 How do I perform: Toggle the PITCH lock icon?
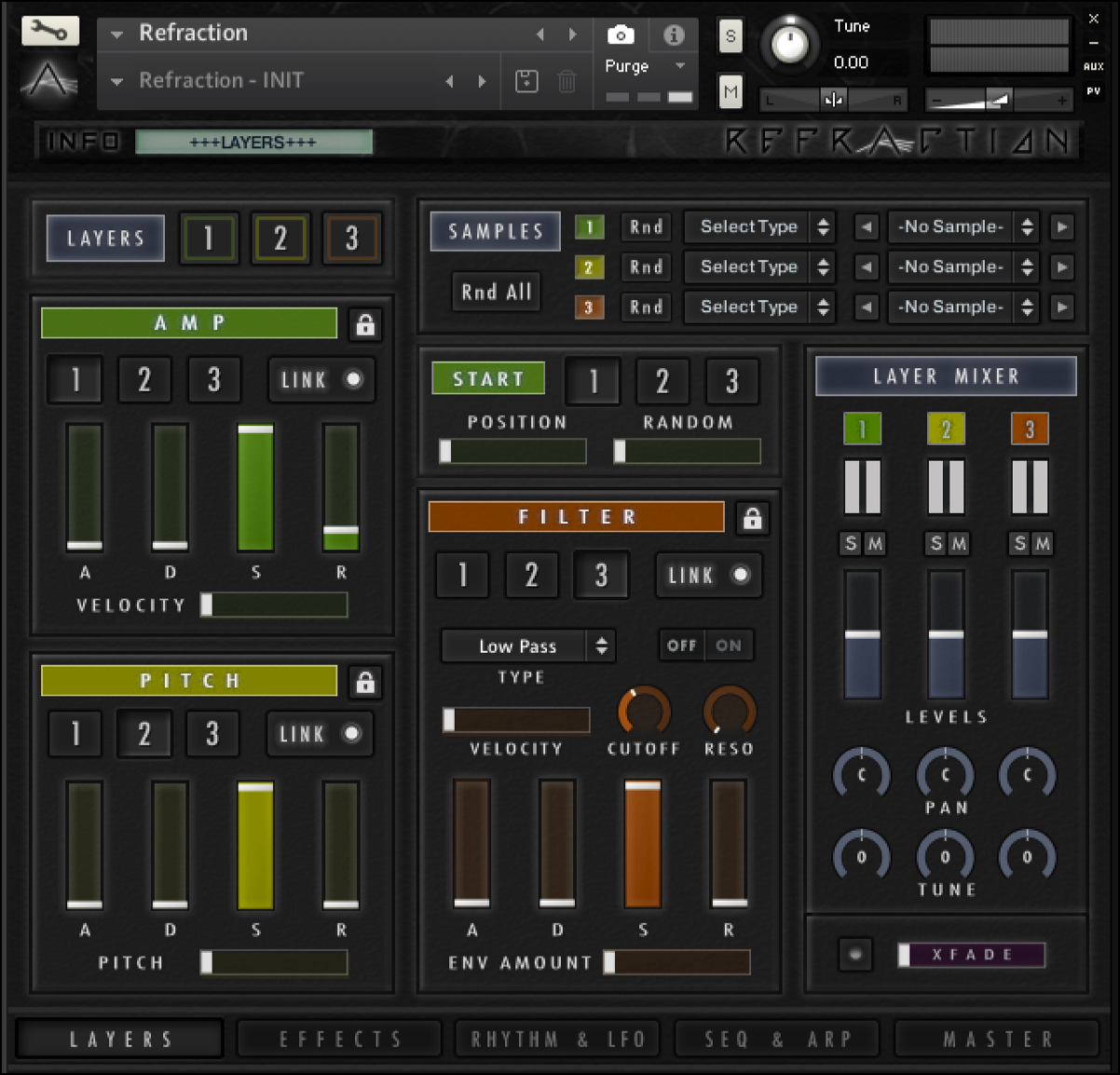click(365, 682)
